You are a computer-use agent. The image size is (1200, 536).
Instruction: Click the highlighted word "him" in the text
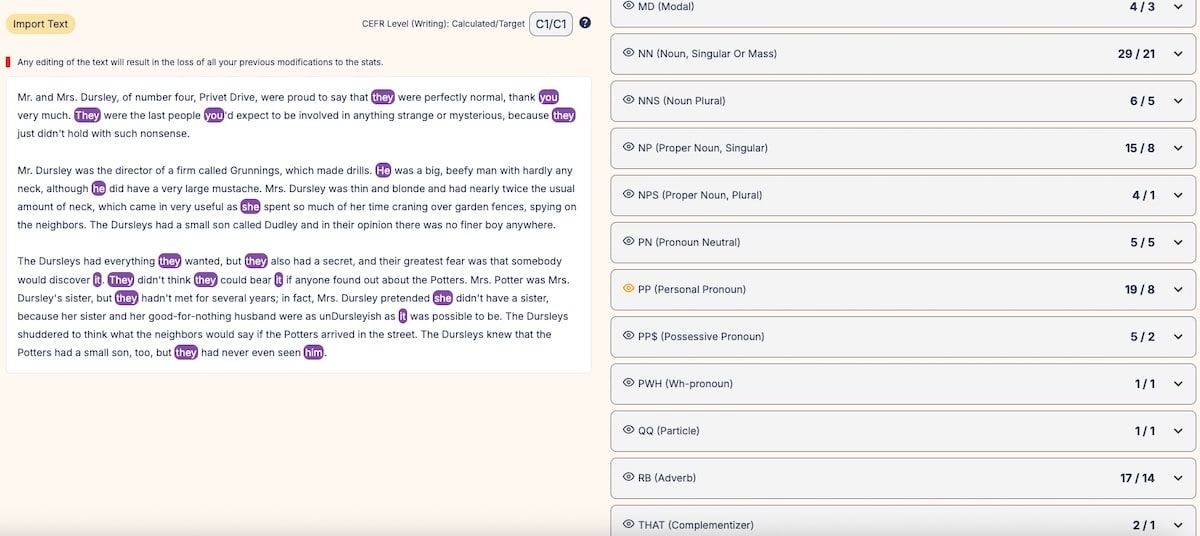[314, 353]
